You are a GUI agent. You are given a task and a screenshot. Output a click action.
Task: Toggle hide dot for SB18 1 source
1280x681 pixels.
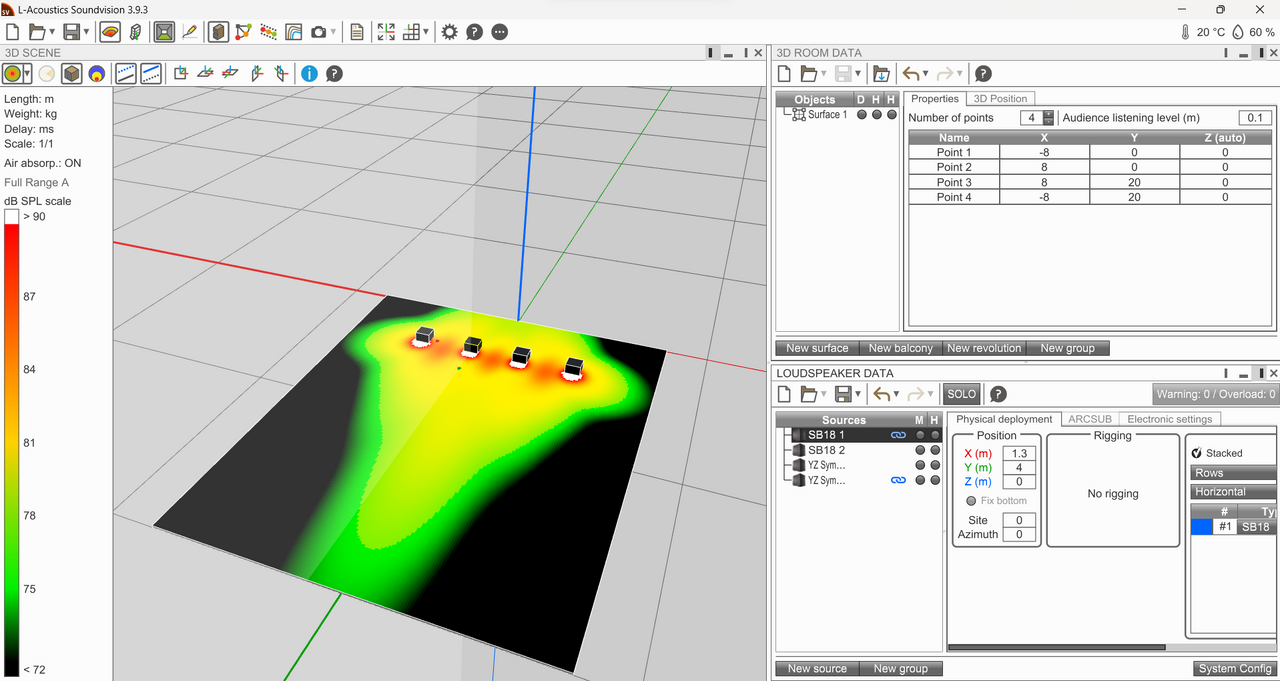pos(935,435)
